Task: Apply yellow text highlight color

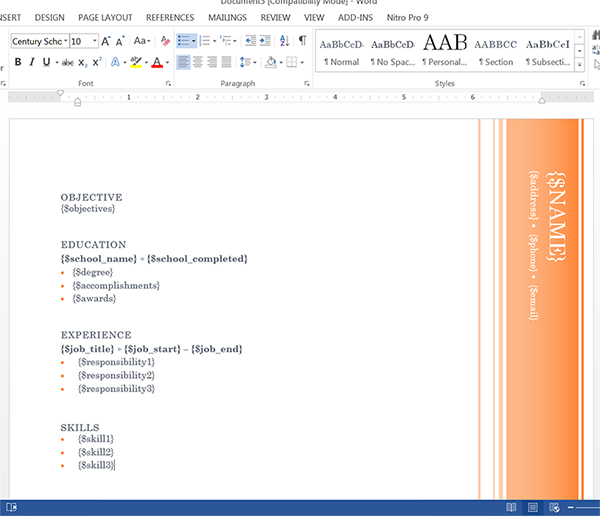Action: point(136,62)
